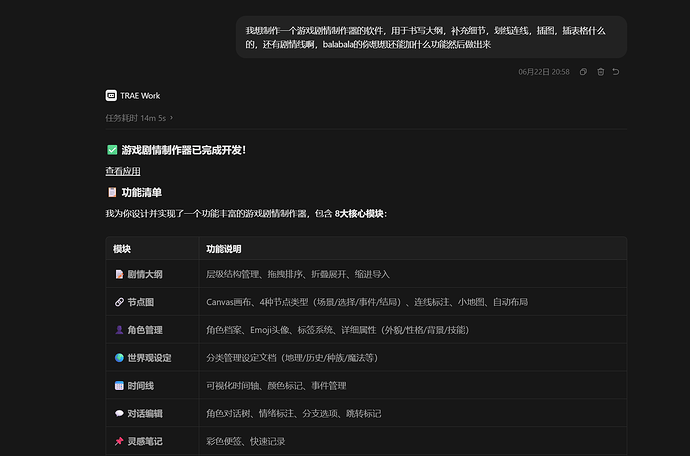Click the 时间线 calendar icon
Screen dimensions: 690x456
click(119, 386)
